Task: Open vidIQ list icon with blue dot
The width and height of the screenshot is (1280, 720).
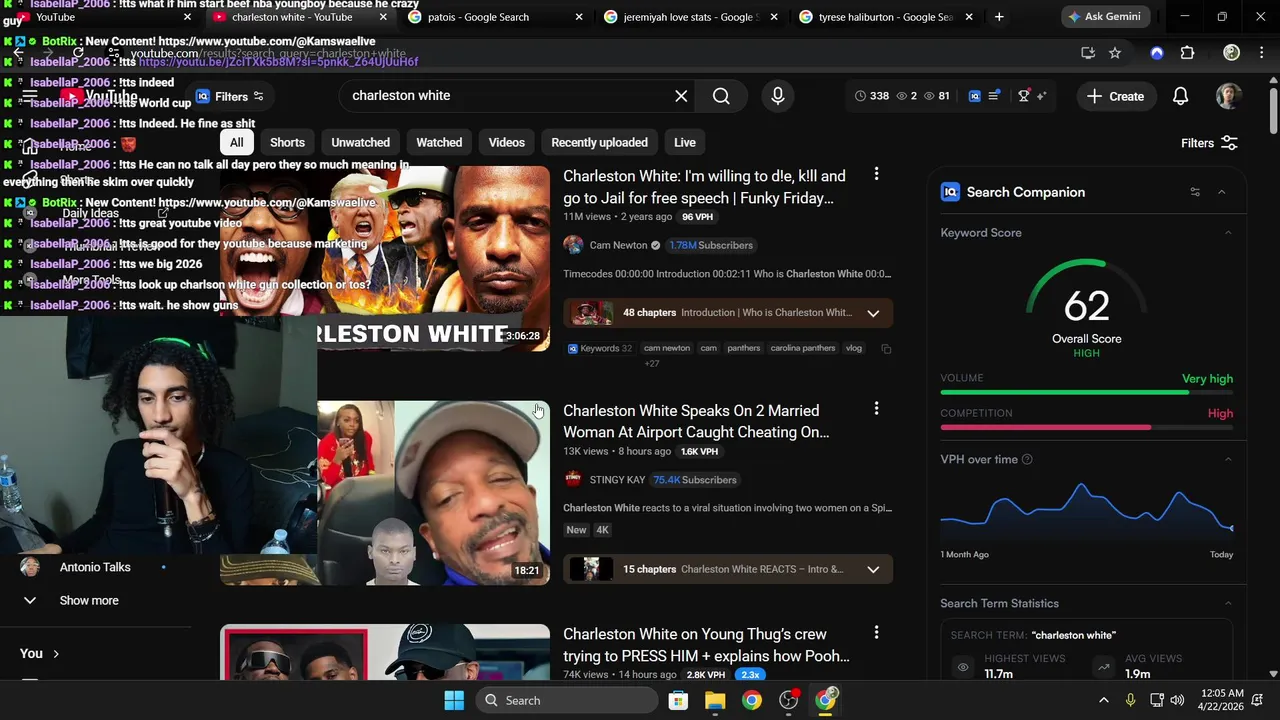Action: (x=994, y=96)
